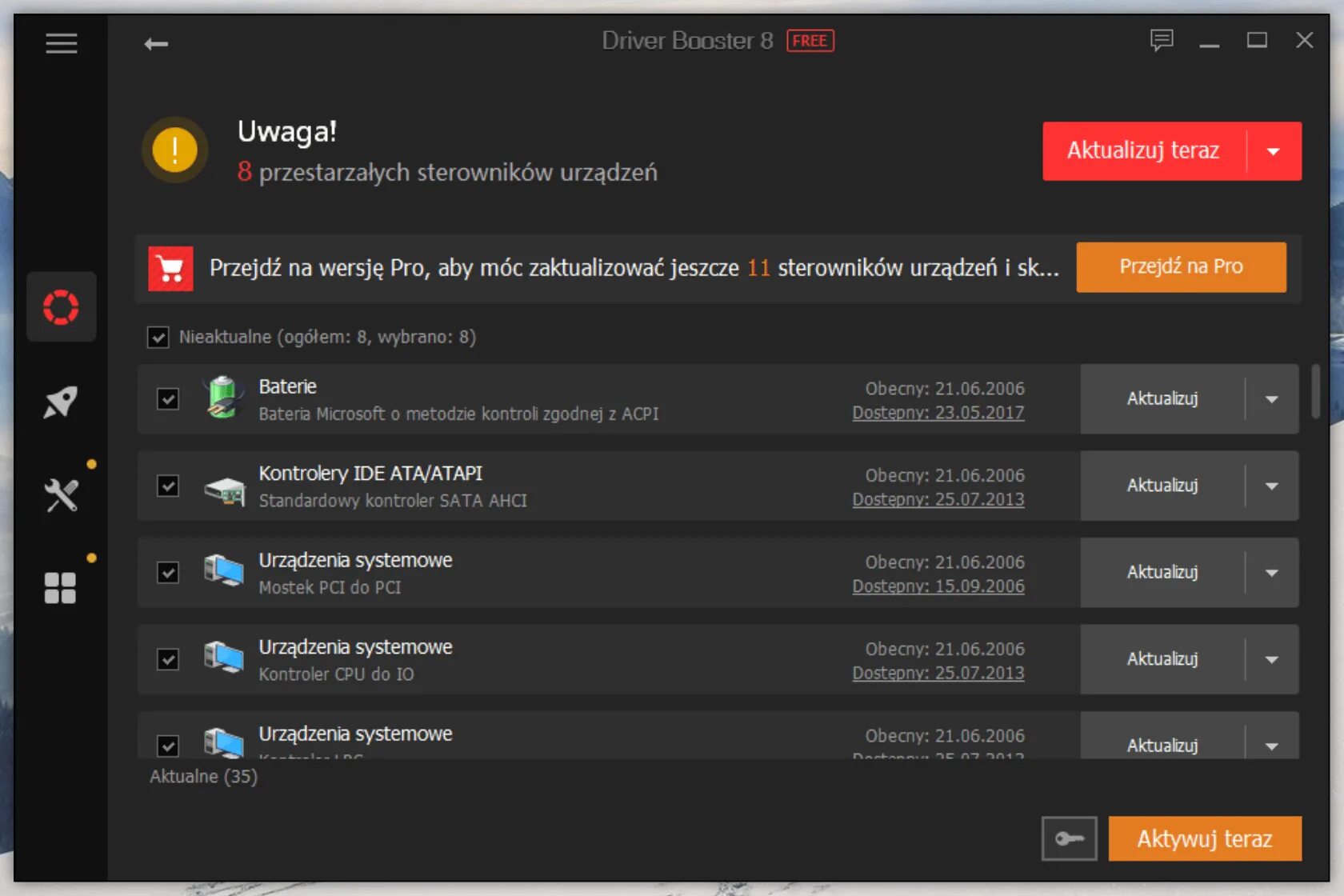Image resolution: width=1344 pixels, height=896 pixels.
Task: Uncheck the Mostek PCI do PCI checkbox
Action: tap(168, 573)
